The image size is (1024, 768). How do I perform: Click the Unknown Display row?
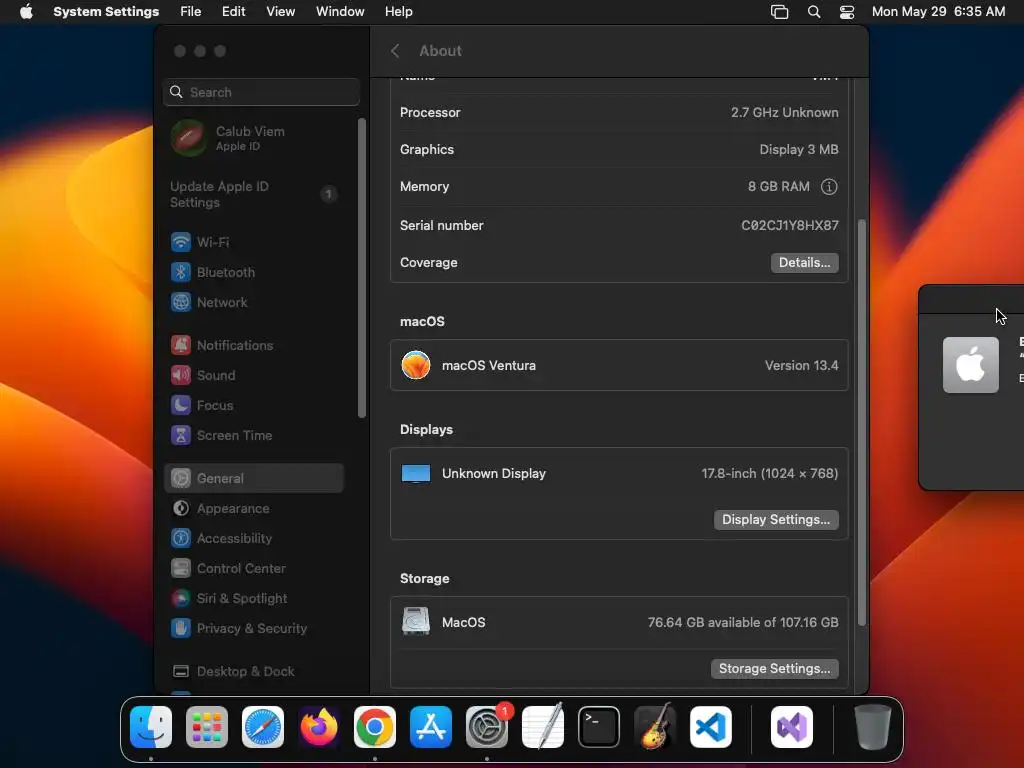(x=619, y=474)
